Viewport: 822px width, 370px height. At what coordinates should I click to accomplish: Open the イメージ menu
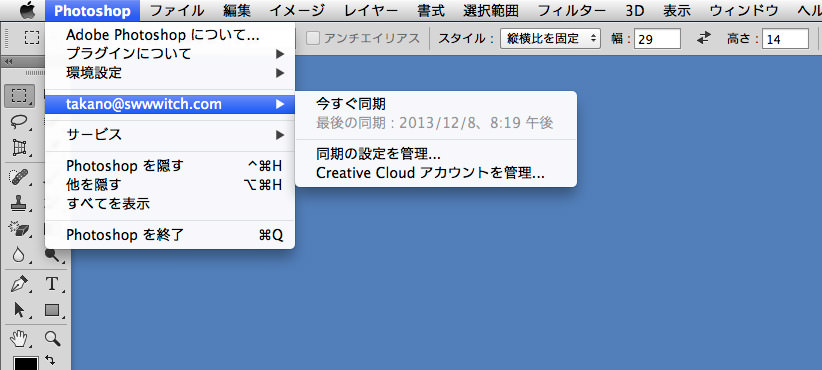297,10
